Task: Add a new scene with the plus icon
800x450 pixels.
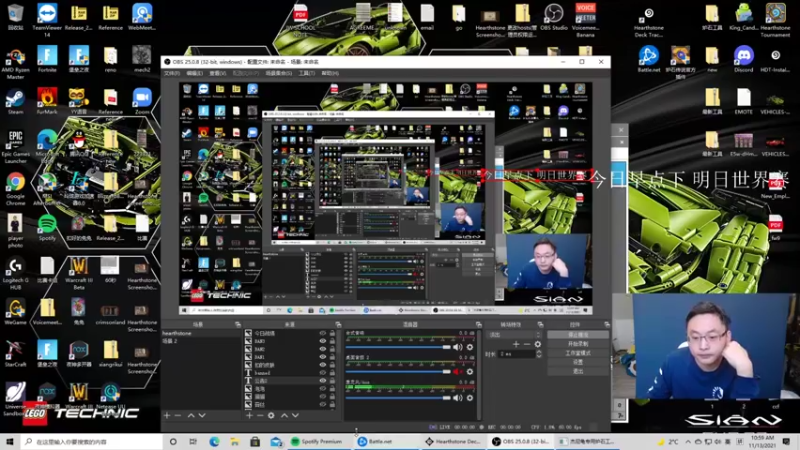Action: (167, 416)
